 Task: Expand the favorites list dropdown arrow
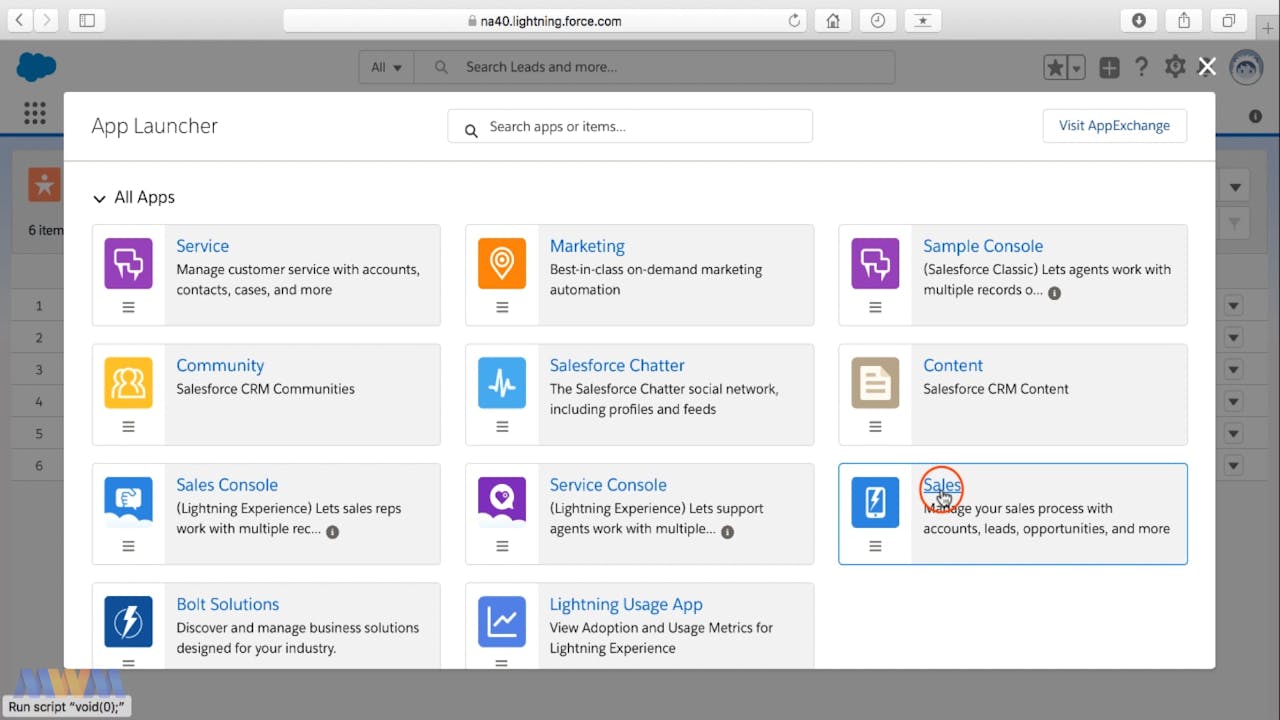pos(1077,68)
